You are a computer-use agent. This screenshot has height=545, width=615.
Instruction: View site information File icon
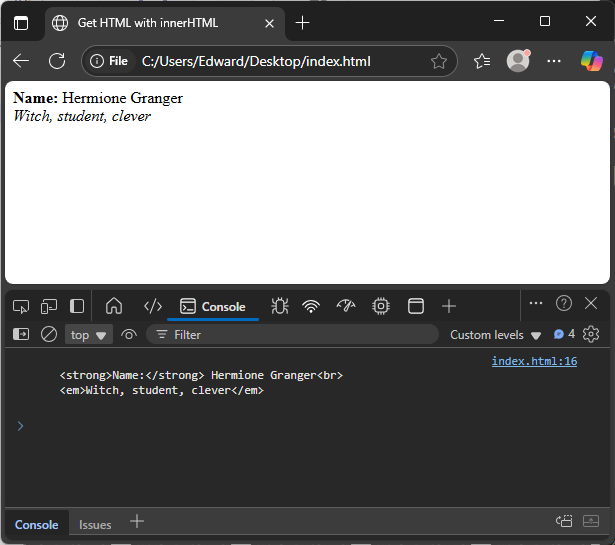tap(109, 61)
